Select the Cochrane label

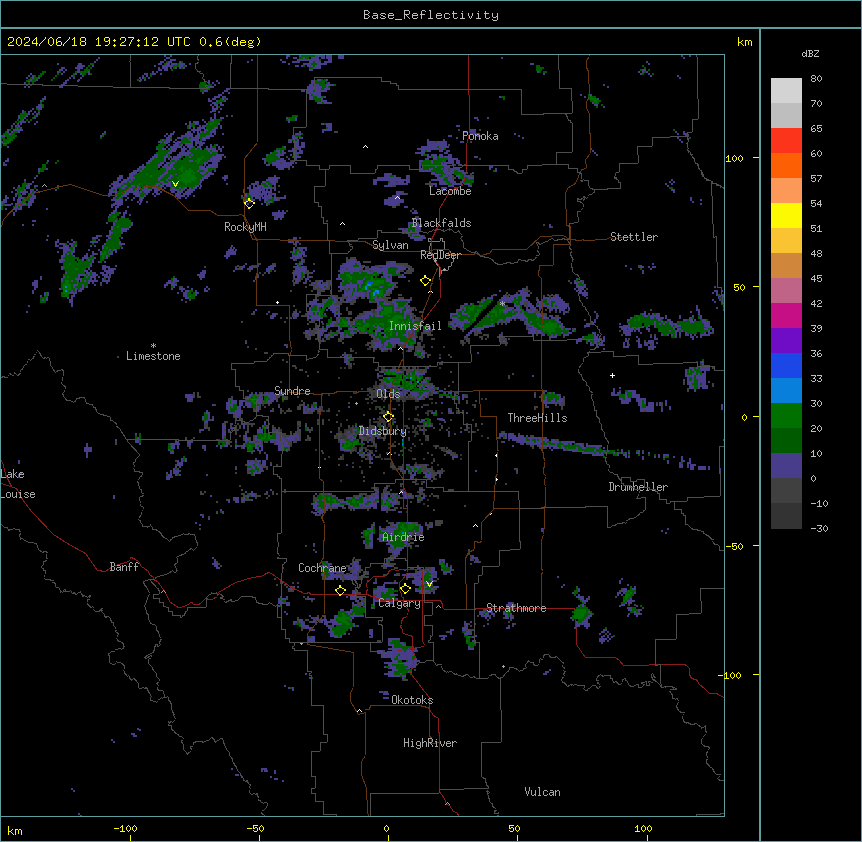pos(322,568)
